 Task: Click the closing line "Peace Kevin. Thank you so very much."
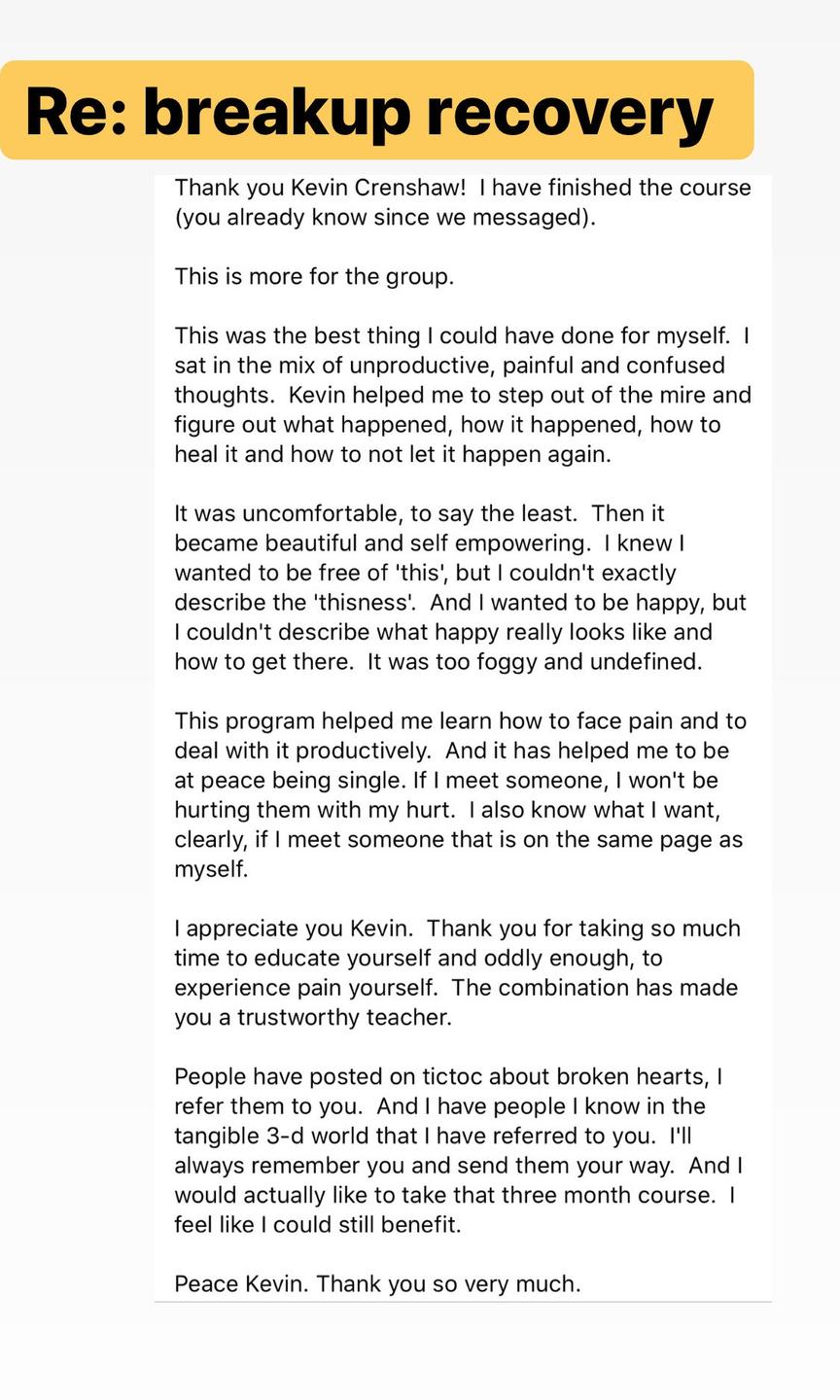click(x=377, y=1283)
